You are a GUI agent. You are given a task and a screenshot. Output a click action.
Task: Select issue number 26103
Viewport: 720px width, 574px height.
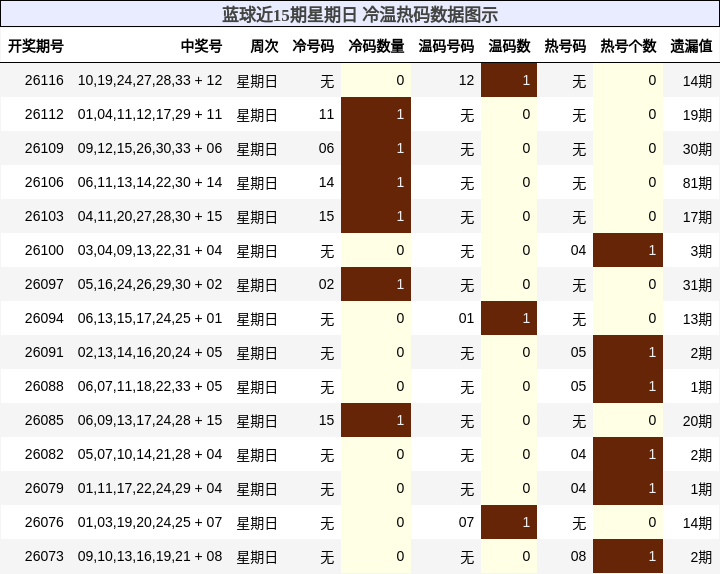(44, 216)
